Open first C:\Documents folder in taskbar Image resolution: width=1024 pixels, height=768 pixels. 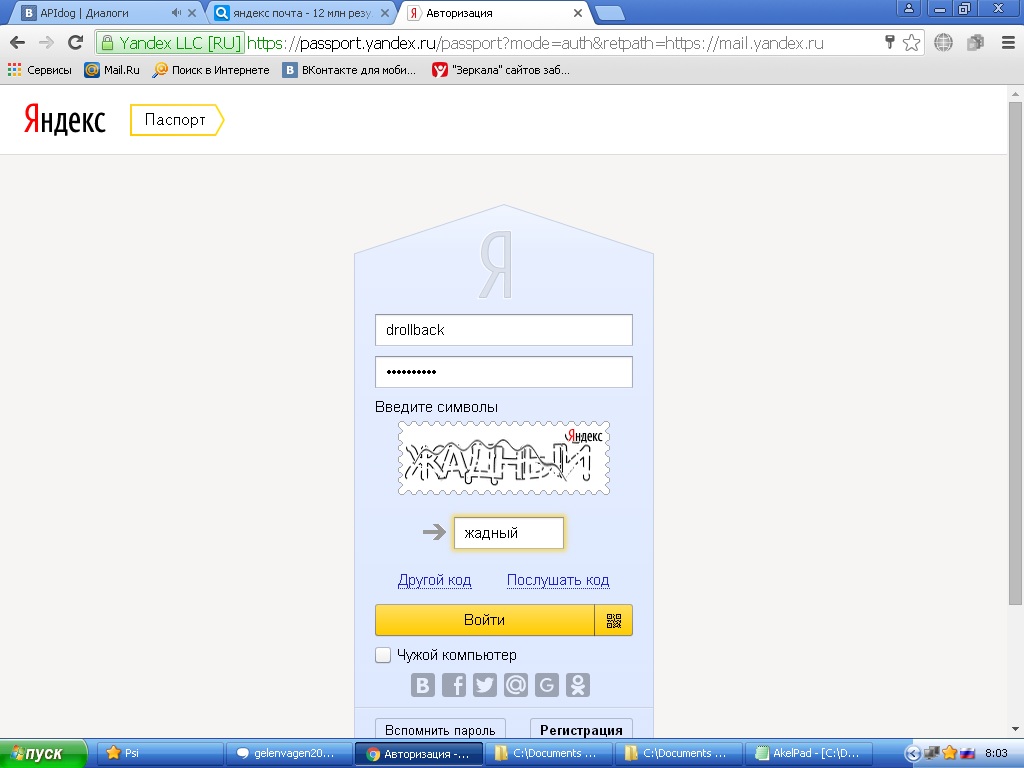pyautogui.click(x=549, y=754)
